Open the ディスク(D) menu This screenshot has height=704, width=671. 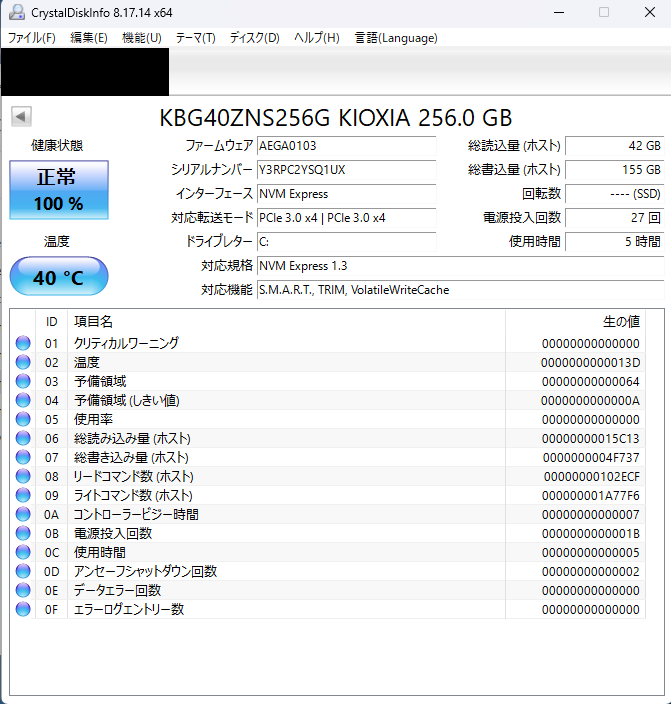point(255,38)
